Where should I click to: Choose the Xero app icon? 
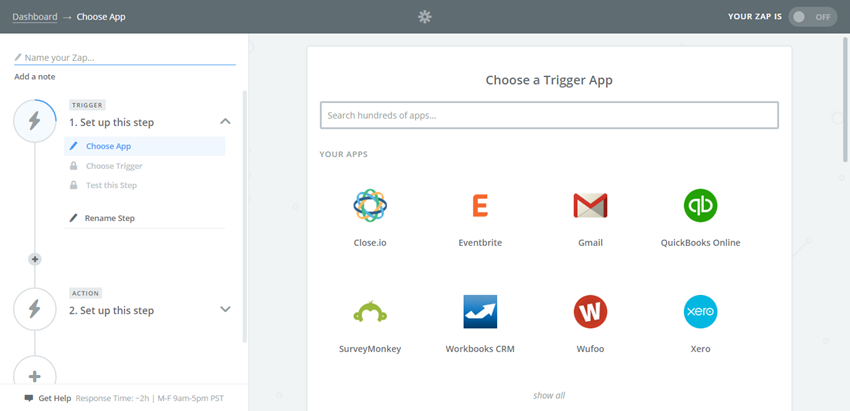click(x=700, y=312)
